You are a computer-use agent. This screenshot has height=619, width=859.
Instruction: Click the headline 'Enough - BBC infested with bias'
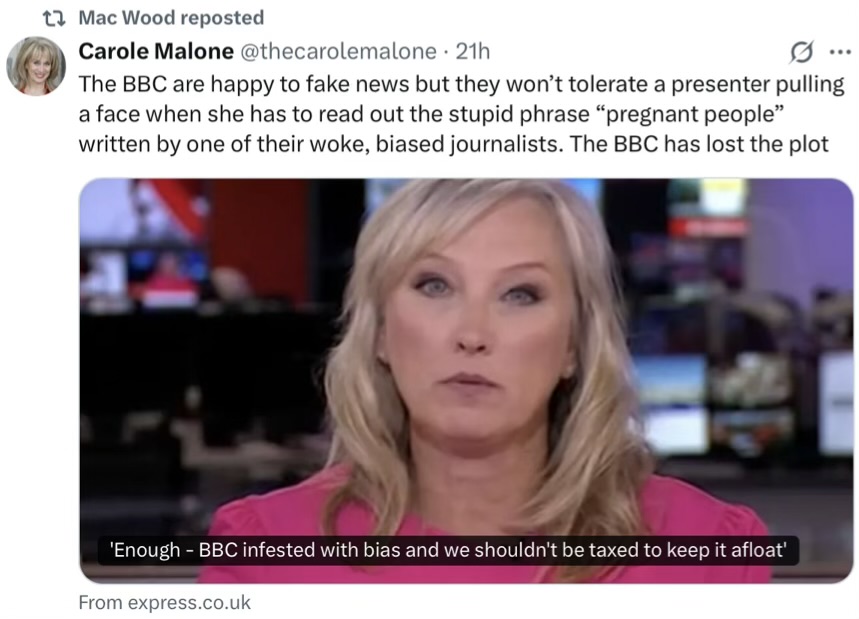[x=448, y=549]
